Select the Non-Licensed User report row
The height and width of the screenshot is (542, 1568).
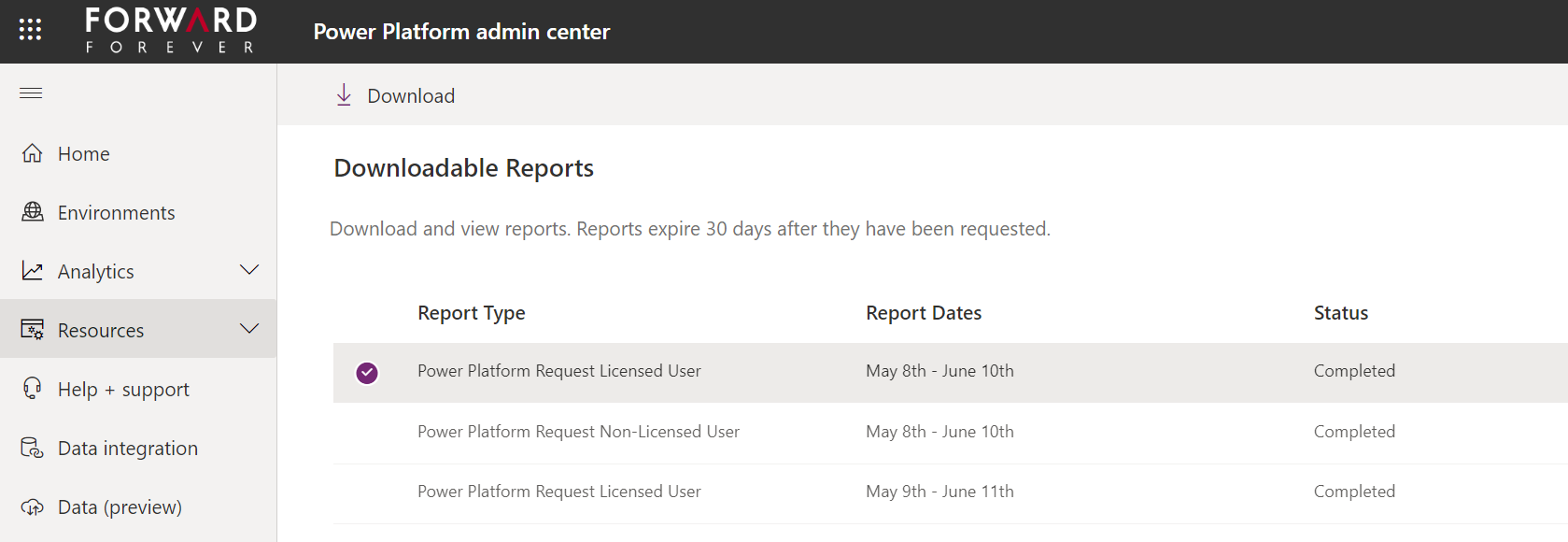(x=578, y=432)
